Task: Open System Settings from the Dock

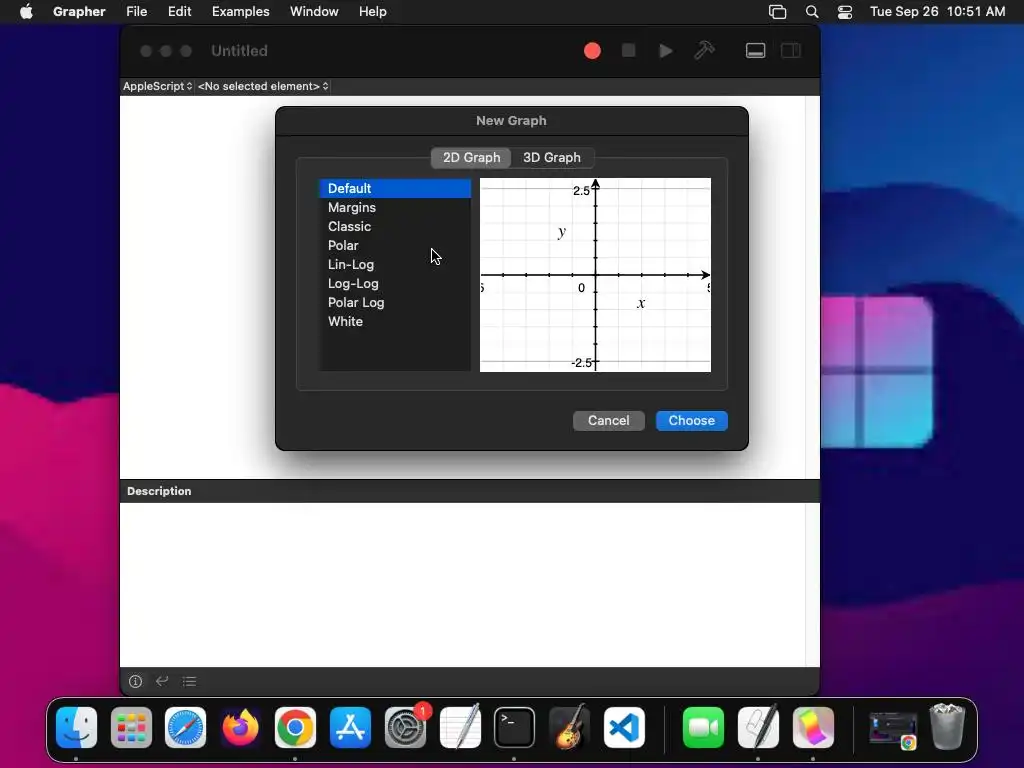Action: coord(406,728)
